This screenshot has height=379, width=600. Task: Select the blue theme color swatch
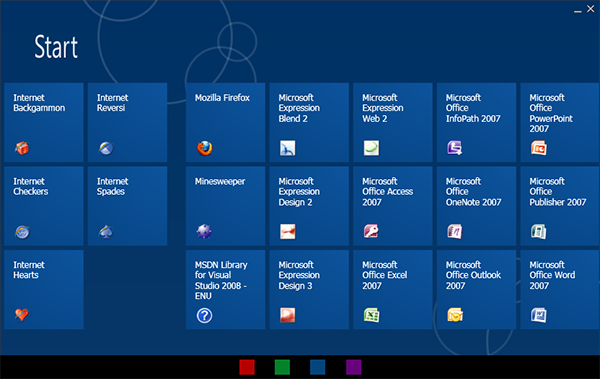coord(318,367)
